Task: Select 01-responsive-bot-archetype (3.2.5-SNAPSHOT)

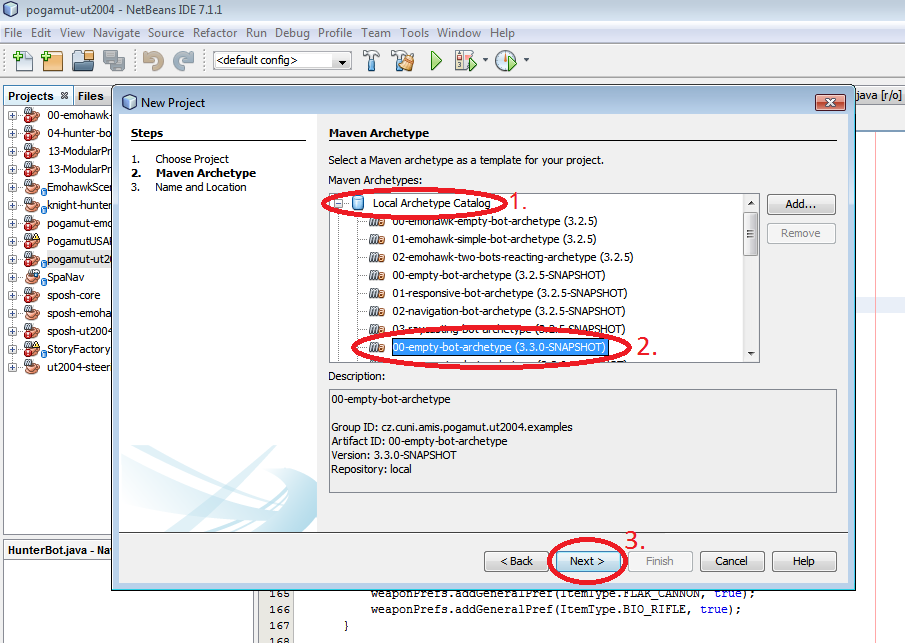Action: click(x=510, y=293)
